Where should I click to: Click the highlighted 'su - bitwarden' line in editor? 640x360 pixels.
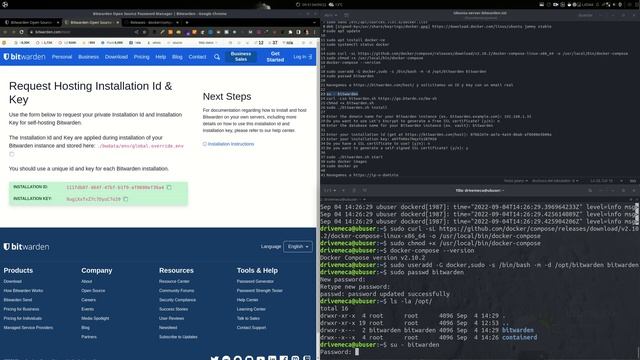pos(342,94)
